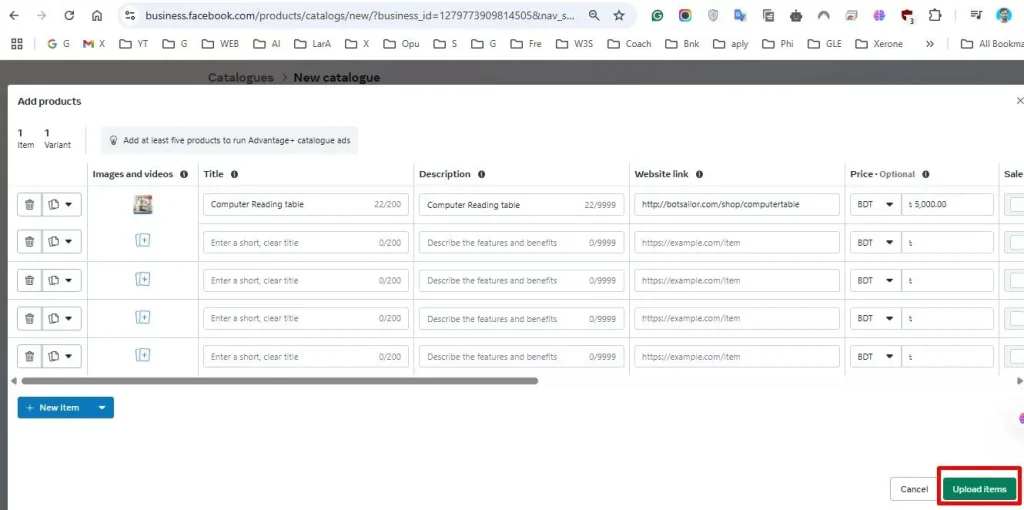Add an image using the third row's media icon
The height and width of the screenshot is (510, 1024).
click(x=142, y=279)
